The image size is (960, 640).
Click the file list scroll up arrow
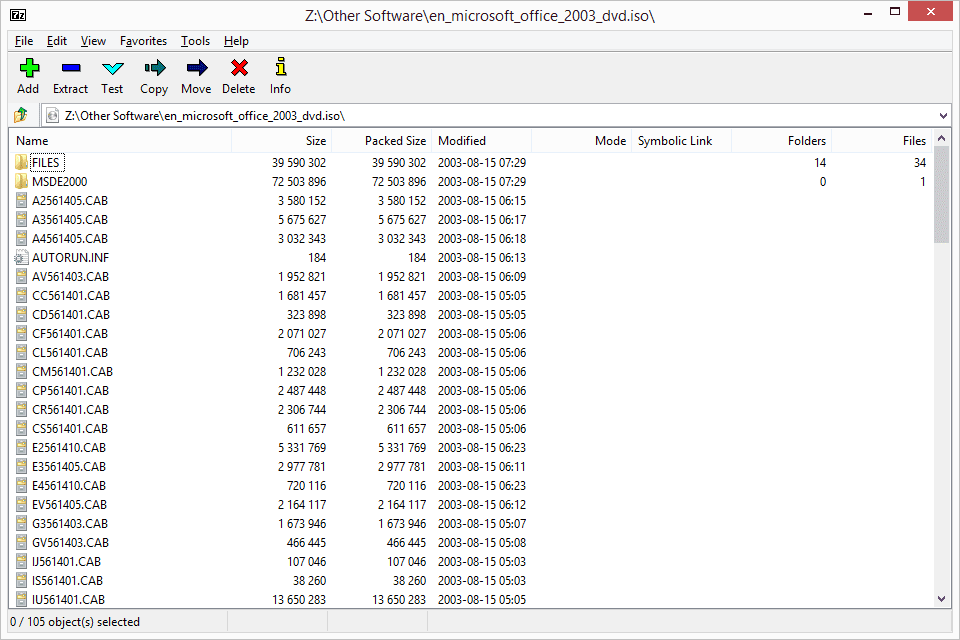coord(942,138)
